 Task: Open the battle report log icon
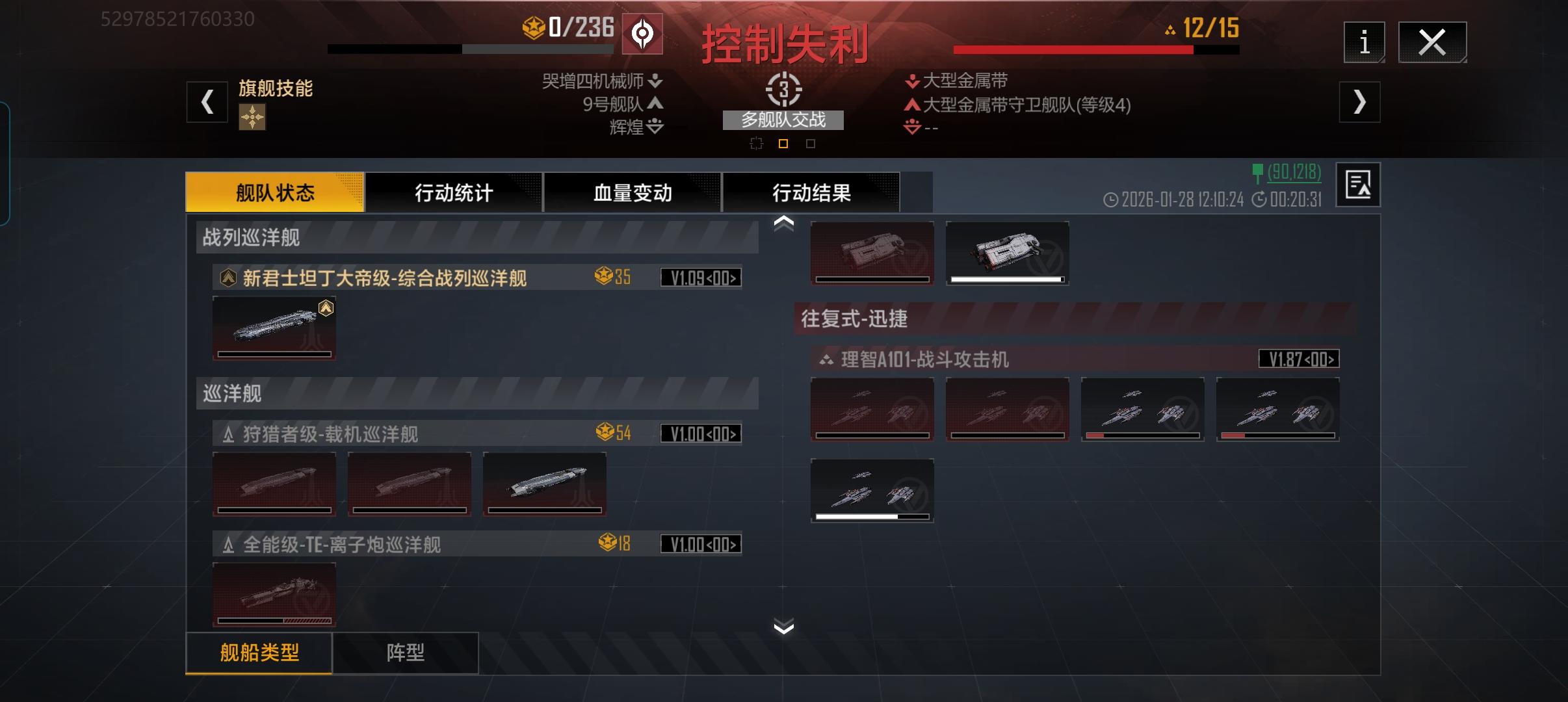(1358, 185)
